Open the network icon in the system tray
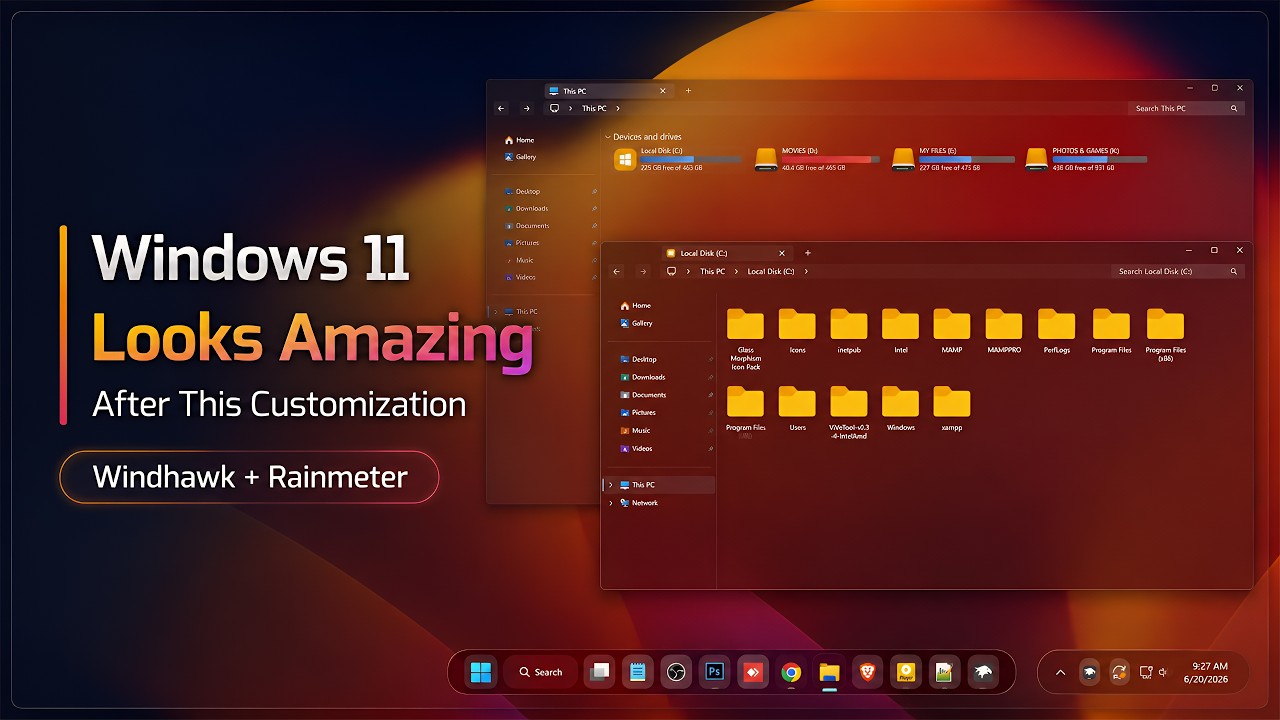This screenshot has height=720, width=1280. click(1146, 672)
